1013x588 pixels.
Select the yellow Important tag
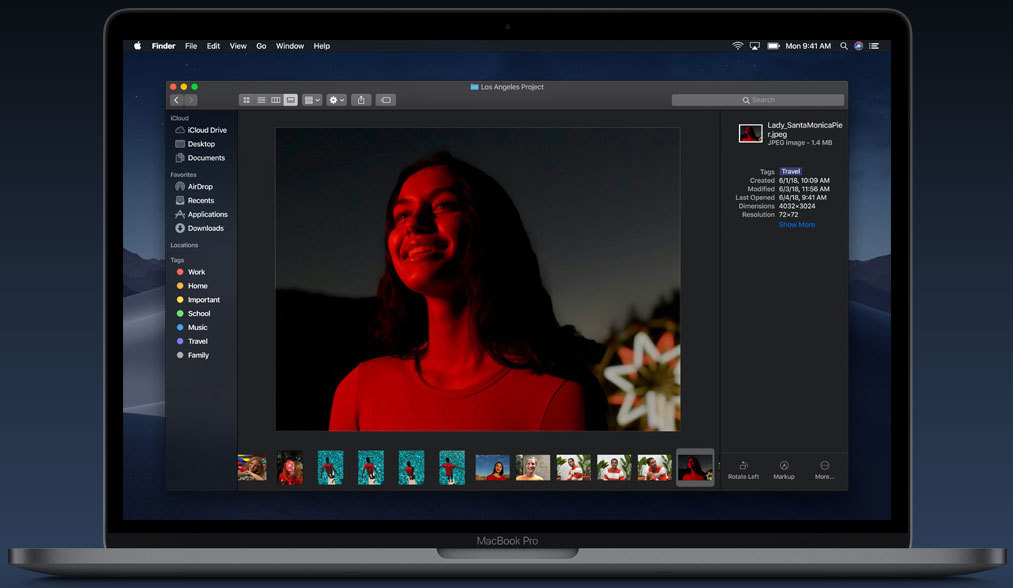(198, 300)
